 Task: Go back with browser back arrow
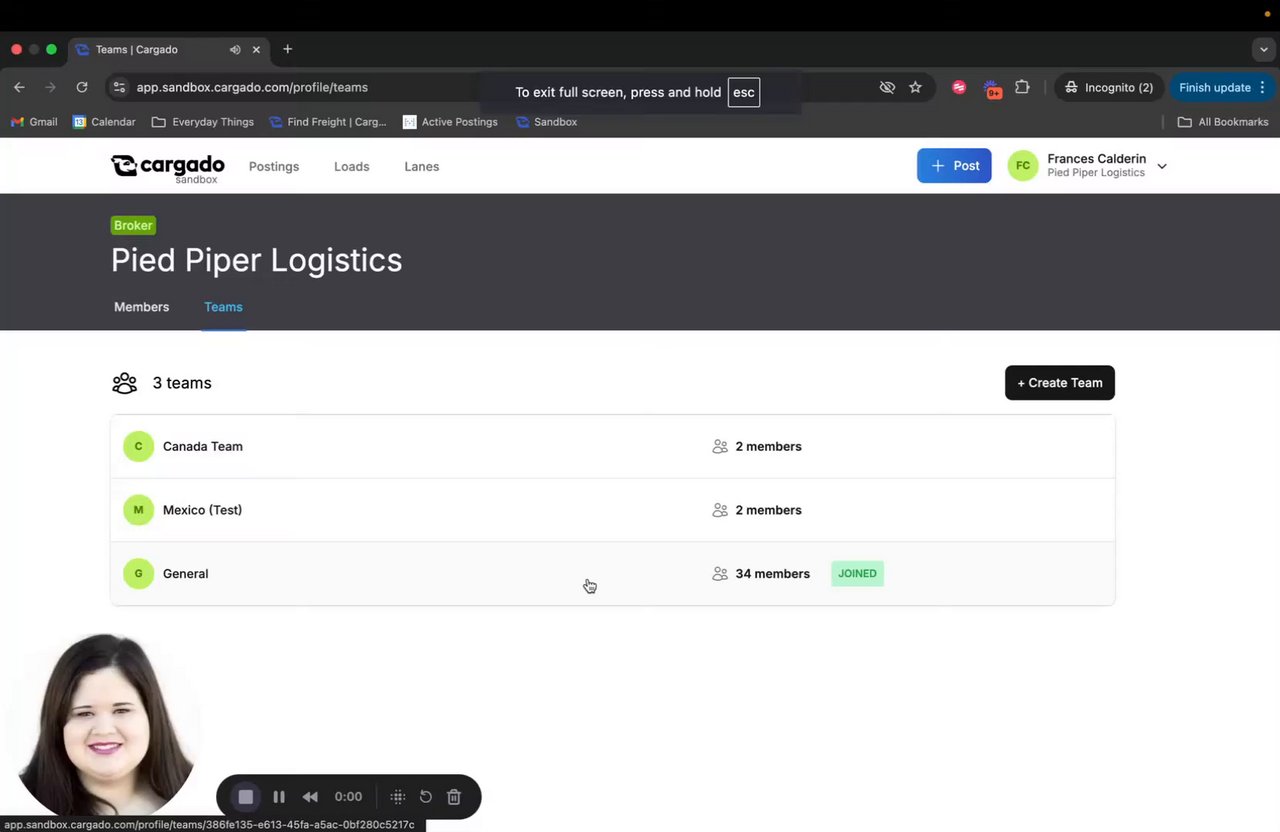click(19, 87)
